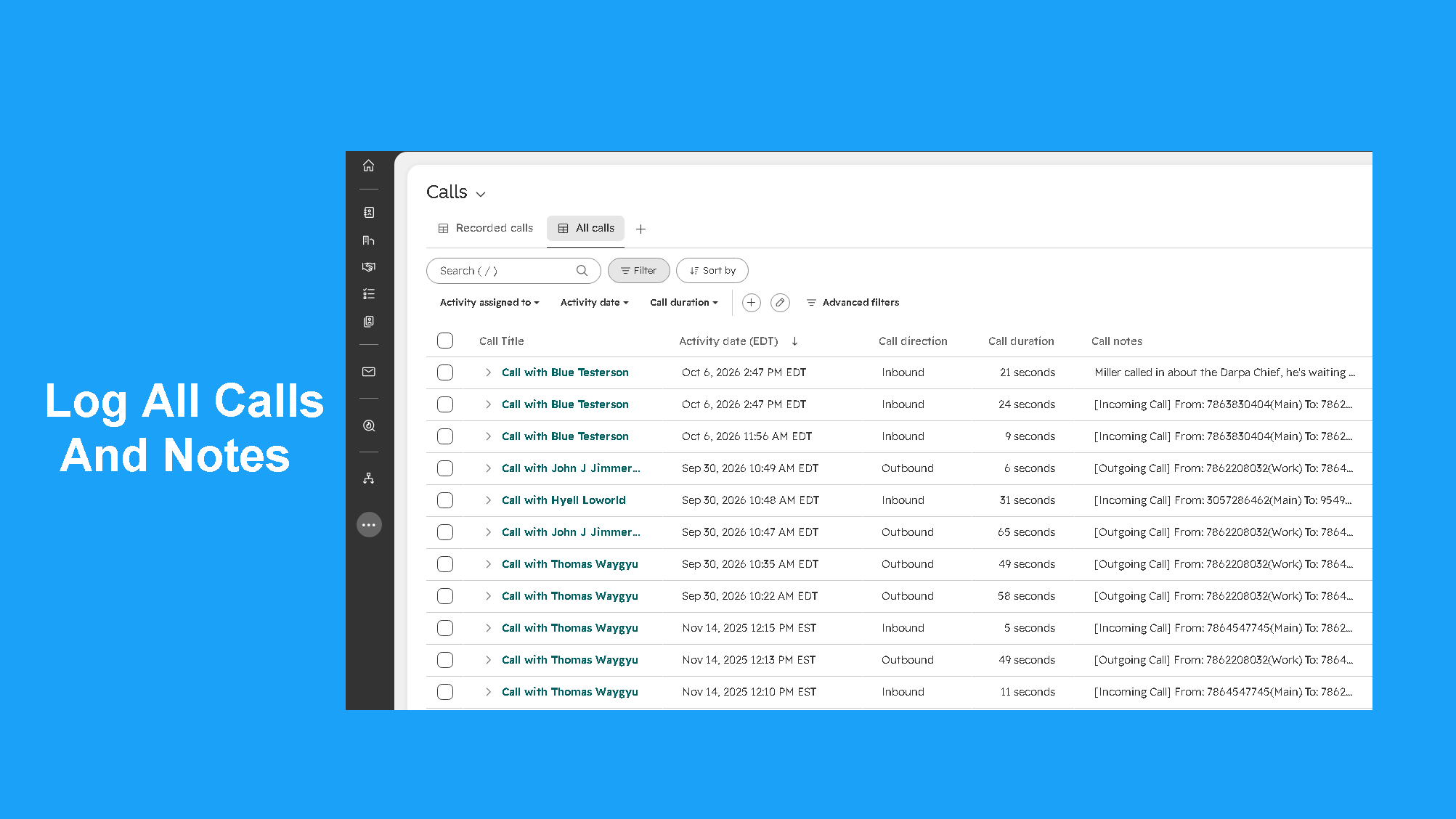Check the row dated Nov 14, 2025 12:15 PM

pos(445,628)
